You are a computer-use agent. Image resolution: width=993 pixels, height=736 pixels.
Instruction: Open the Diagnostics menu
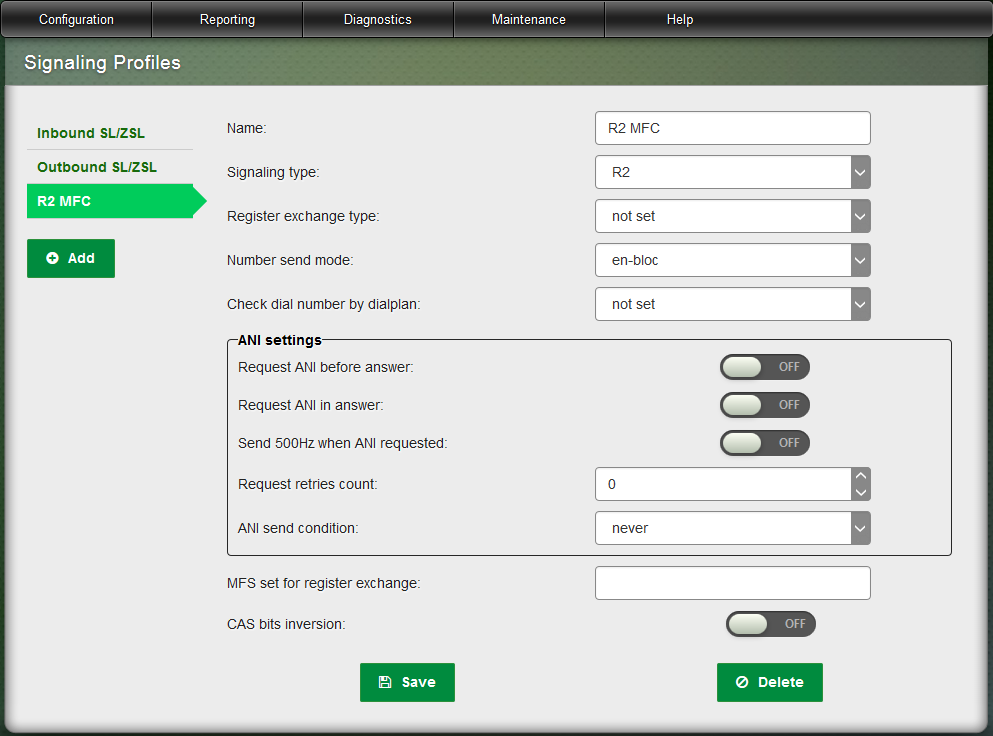(377, 19)
